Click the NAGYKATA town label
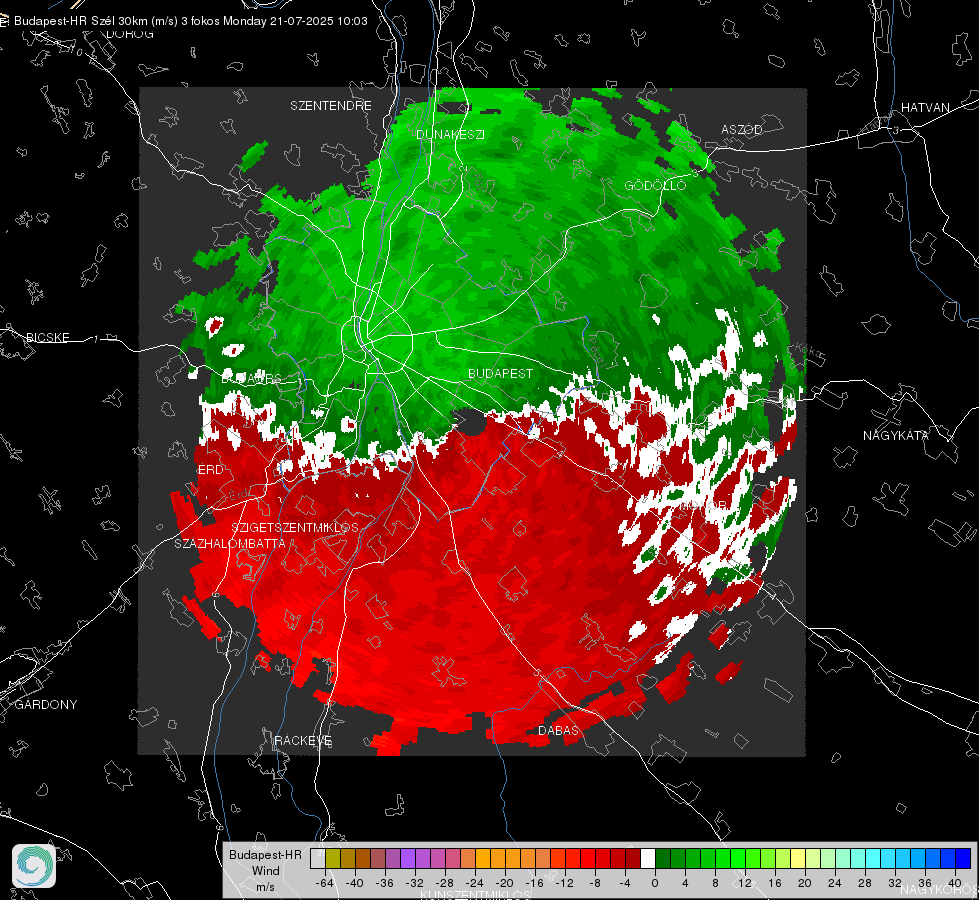 (x=896, y=436)
